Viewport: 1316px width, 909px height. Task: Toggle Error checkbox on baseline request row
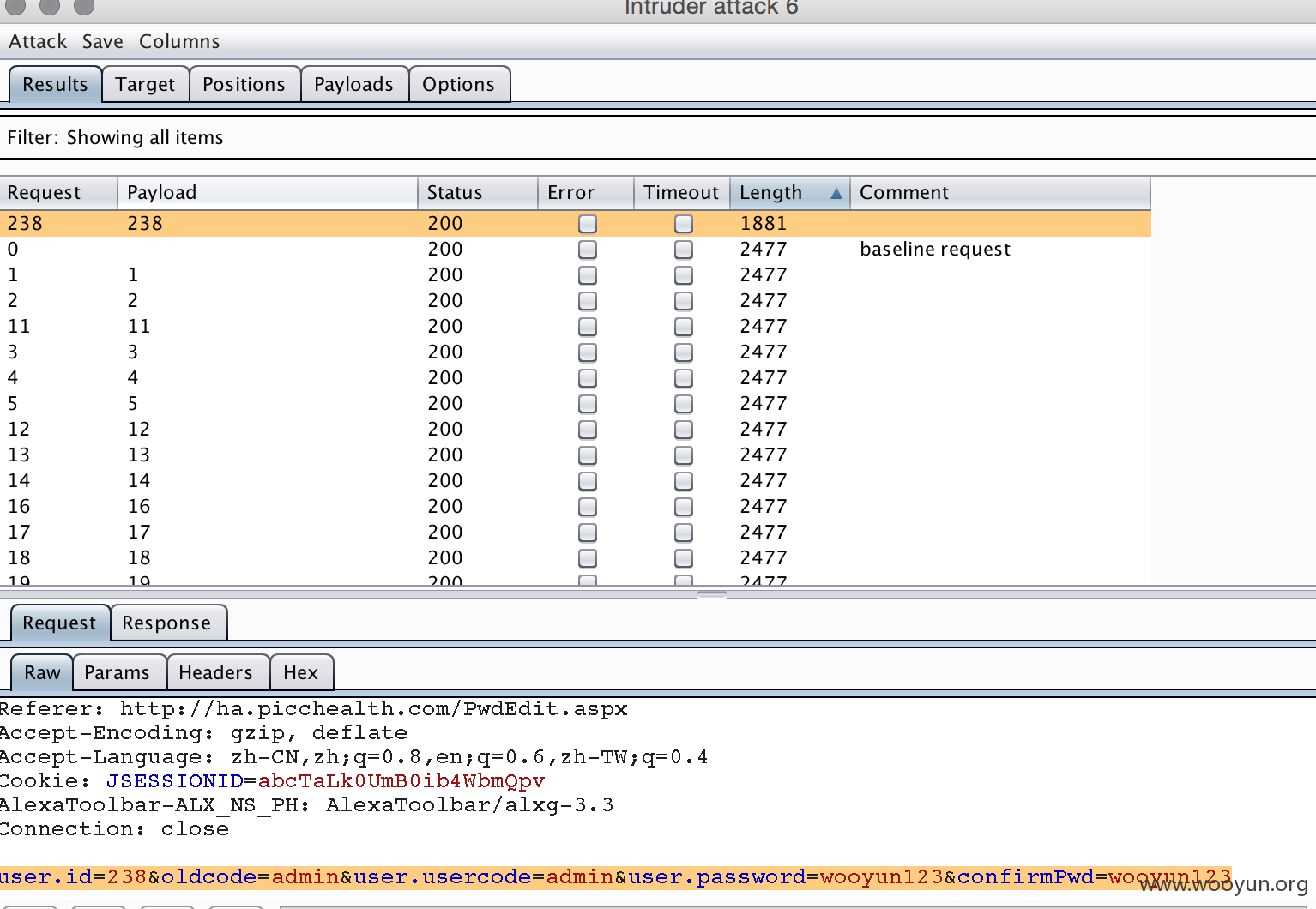(588, 249)
